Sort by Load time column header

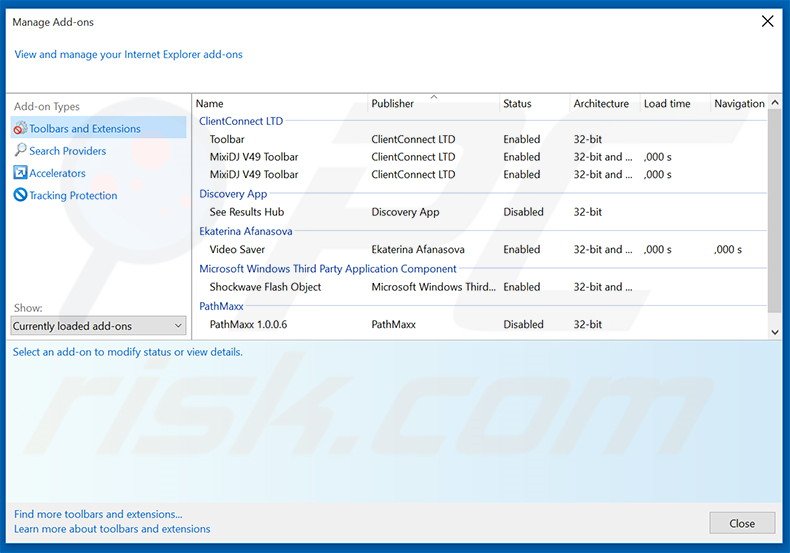pyautogui.click(x=667, y=103)
